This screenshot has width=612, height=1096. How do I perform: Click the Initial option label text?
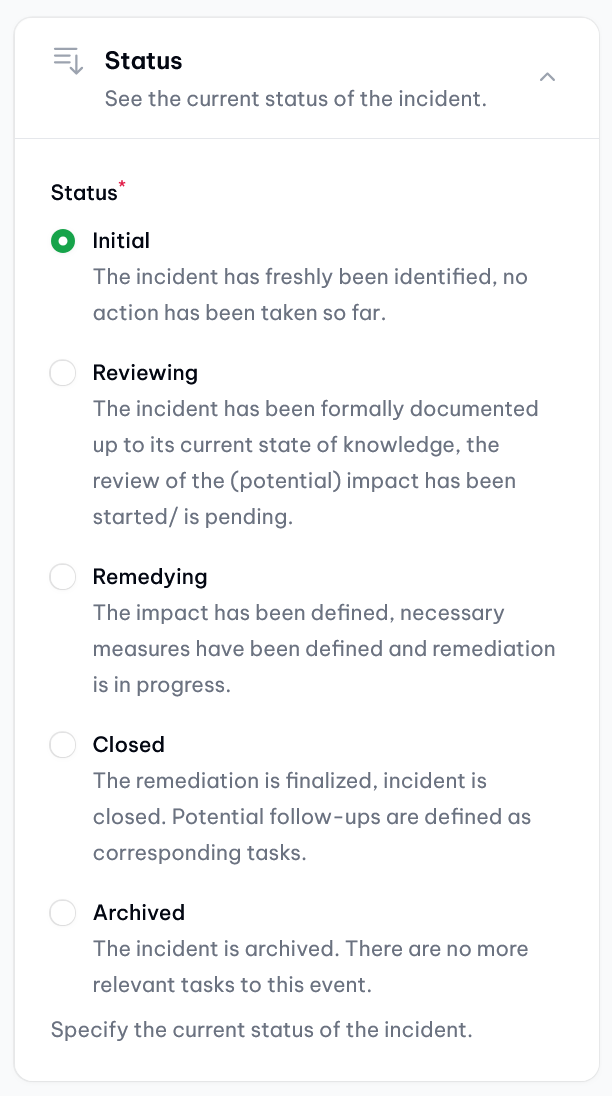click(121, 240)
